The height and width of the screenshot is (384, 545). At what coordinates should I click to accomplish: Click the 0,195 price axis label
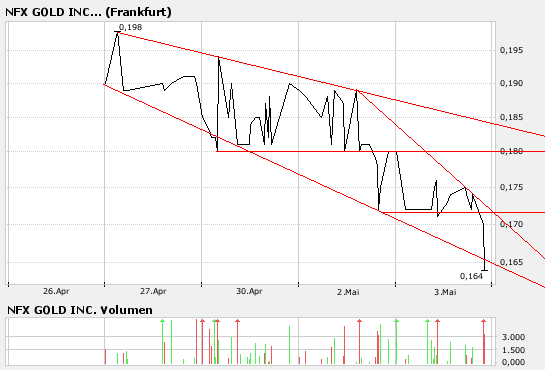pos(511,50)
